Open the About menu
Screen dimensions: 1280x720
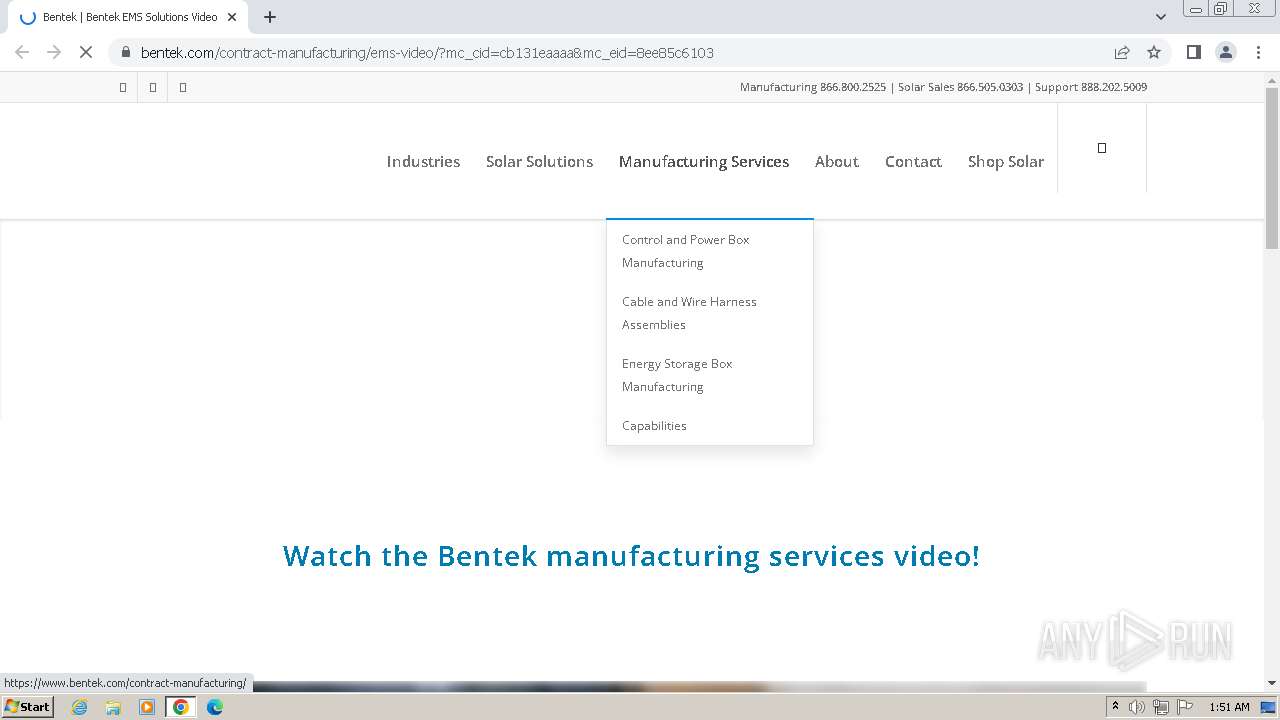pos(837,161)
